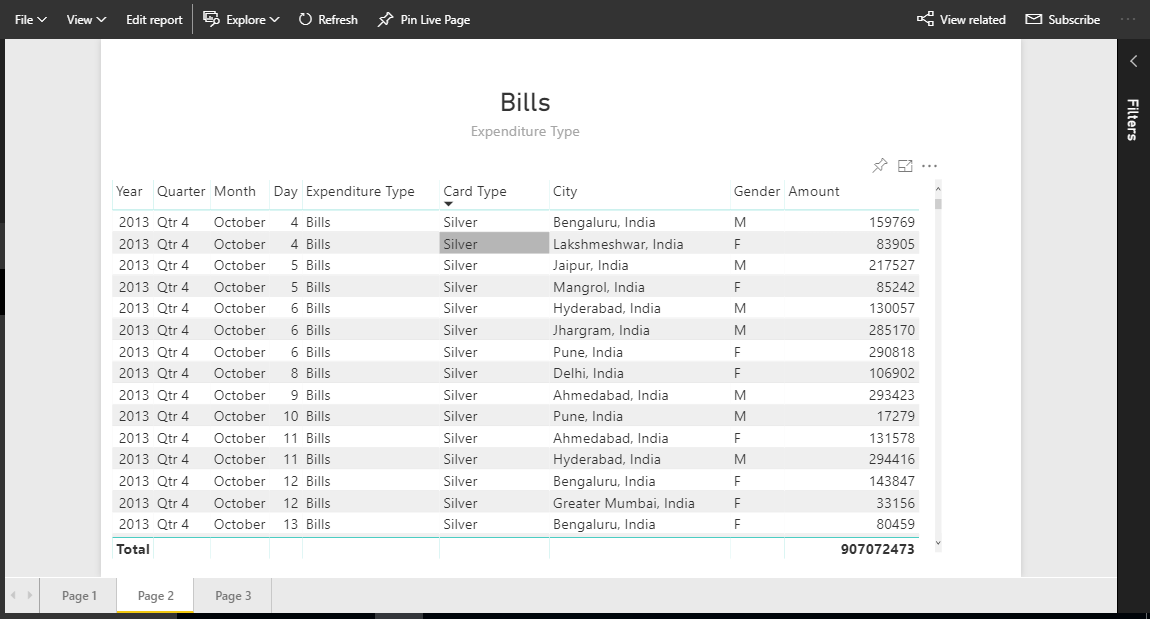Click table scrollbar up arrow

pos(938,188)
